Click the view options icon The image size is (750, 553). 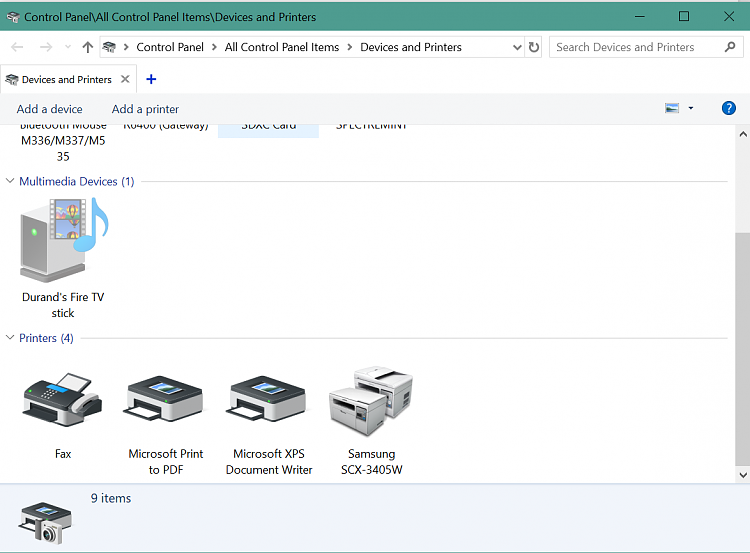(x=672, y=108)
